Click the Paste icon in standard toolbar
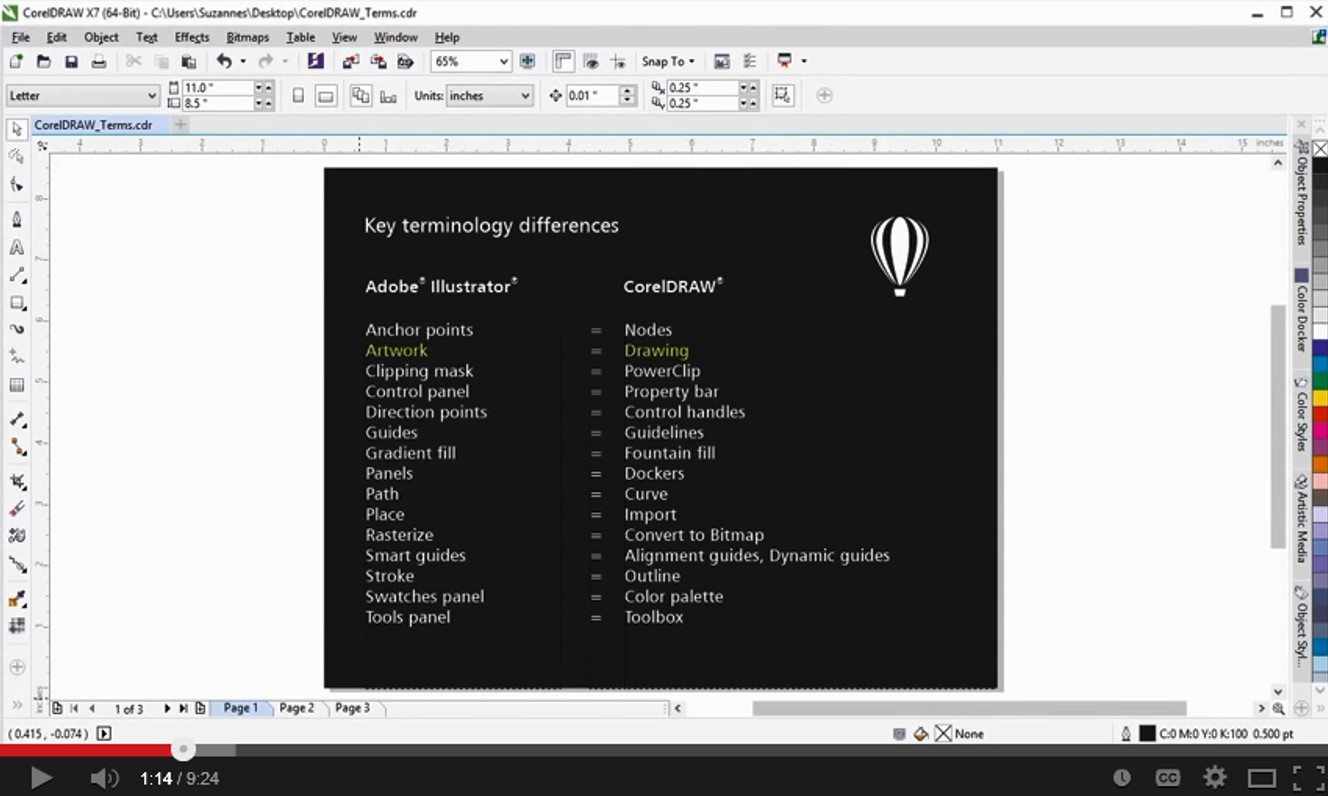Image resolution: width=1328 pixels, height=796 pixels. click(x=188, y=61)
